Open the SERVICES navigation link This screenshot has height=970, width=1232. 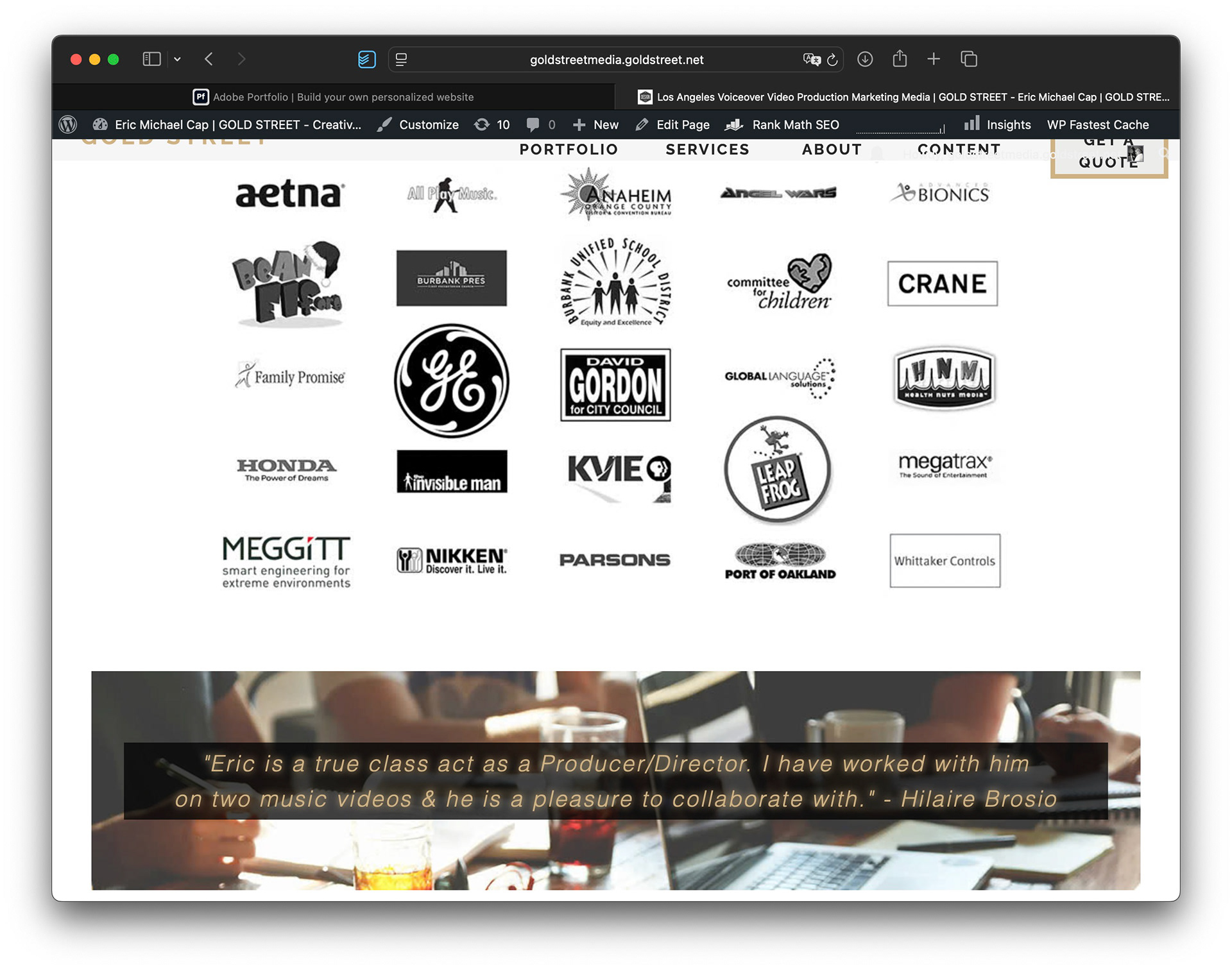pos(707,149)
